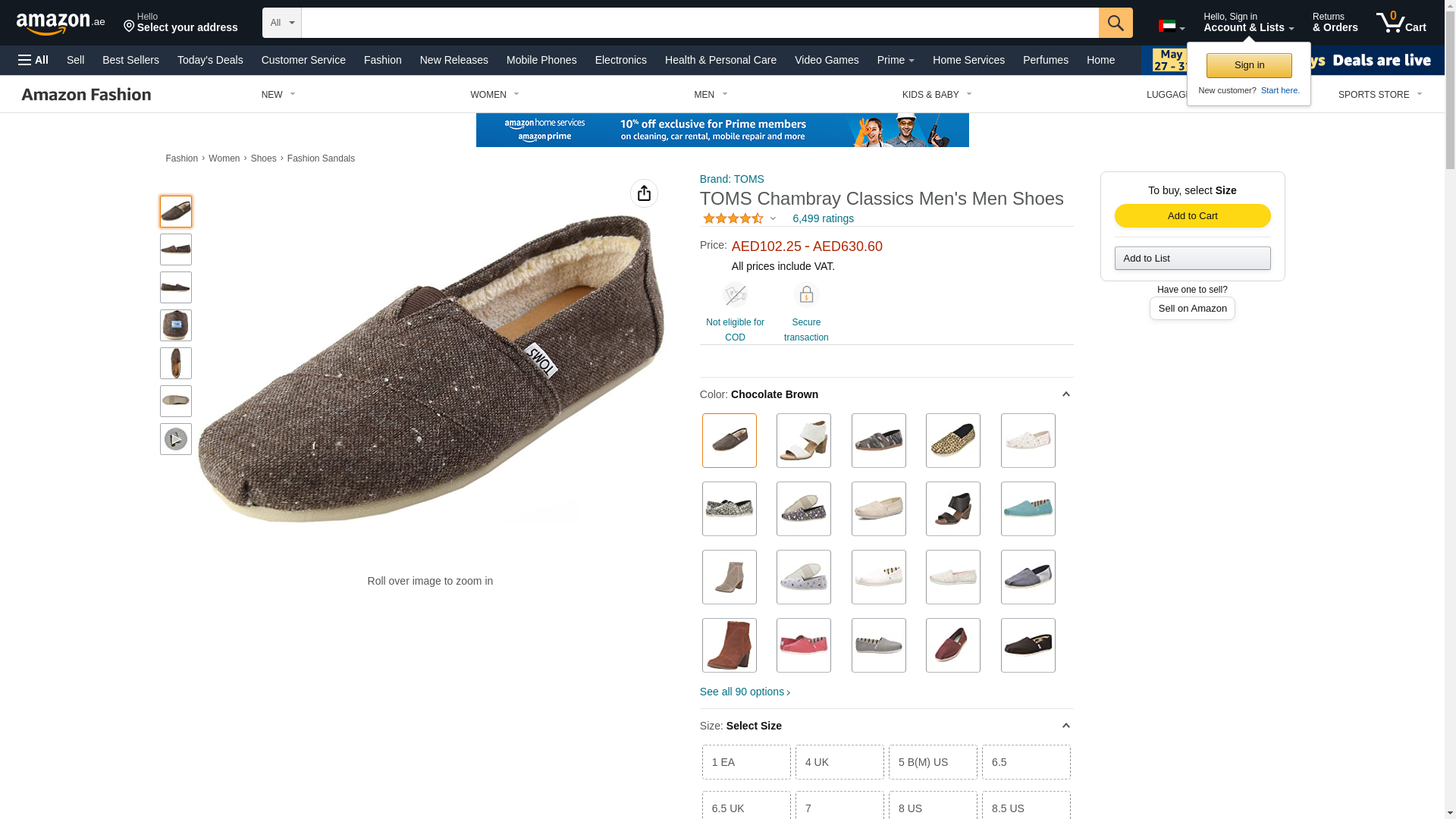The width and height of the screenshot is (1456, 819).
Task: Open the All hamburger menu
Action: (x=33, y=60)
